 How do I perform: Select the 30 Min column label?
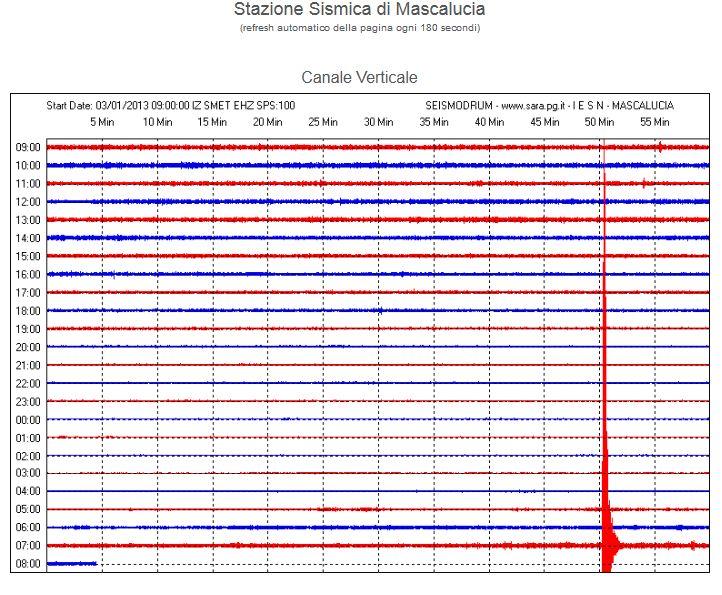(x=378, y=122)
